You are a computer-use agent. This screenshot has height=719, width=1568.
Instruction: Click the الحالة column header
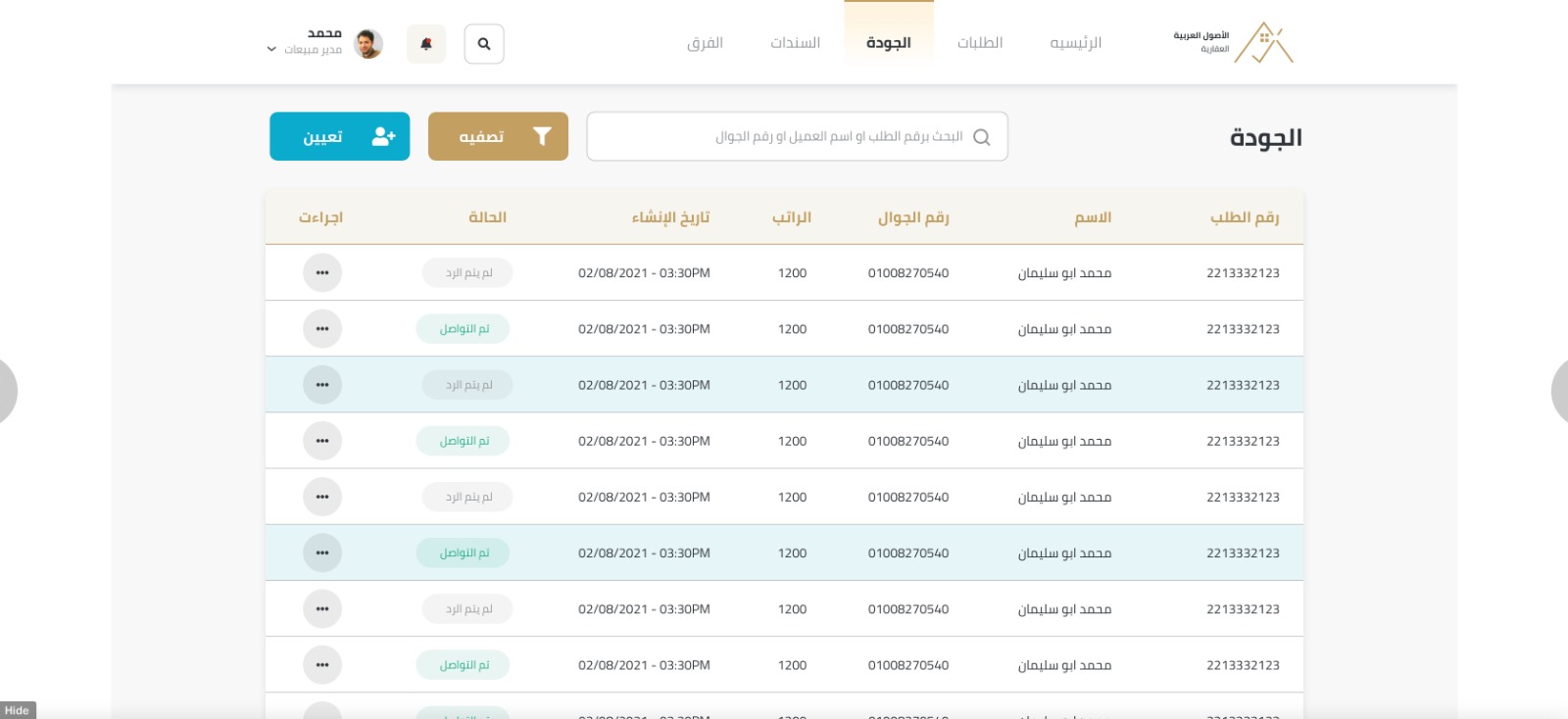[487, 217]
